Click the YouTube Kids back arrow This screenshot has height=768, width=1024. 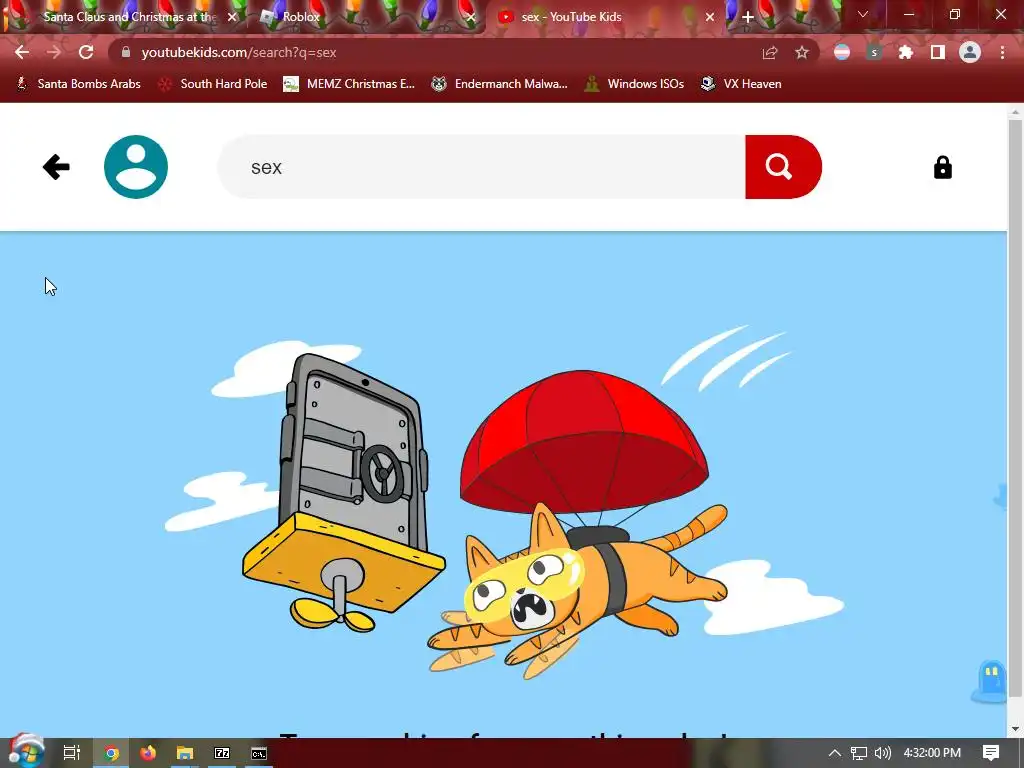[x=56, y=167]
